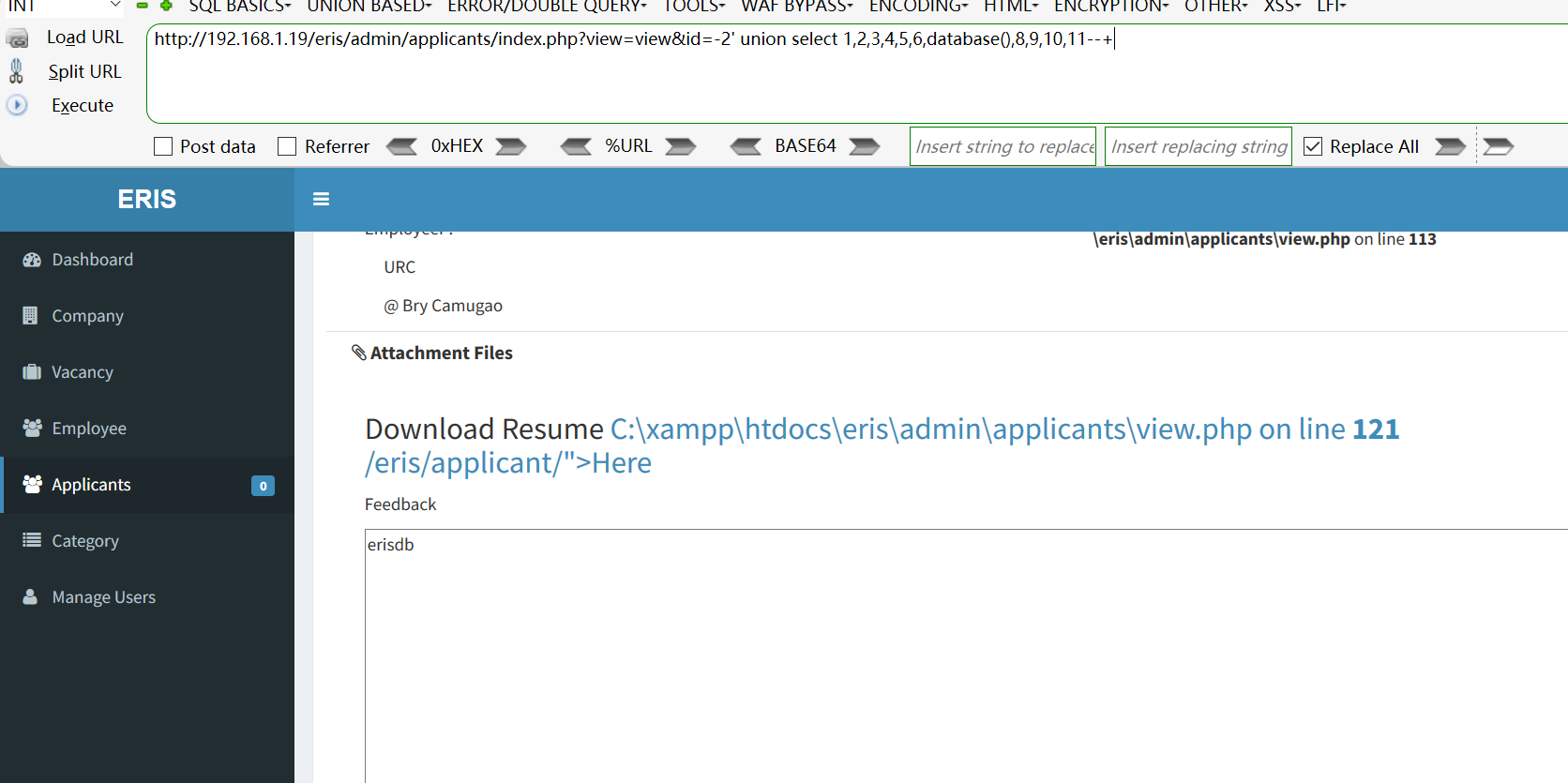The image size is (1568, 783).
Task: Click the Company building icon
Action: click(30, 315)
